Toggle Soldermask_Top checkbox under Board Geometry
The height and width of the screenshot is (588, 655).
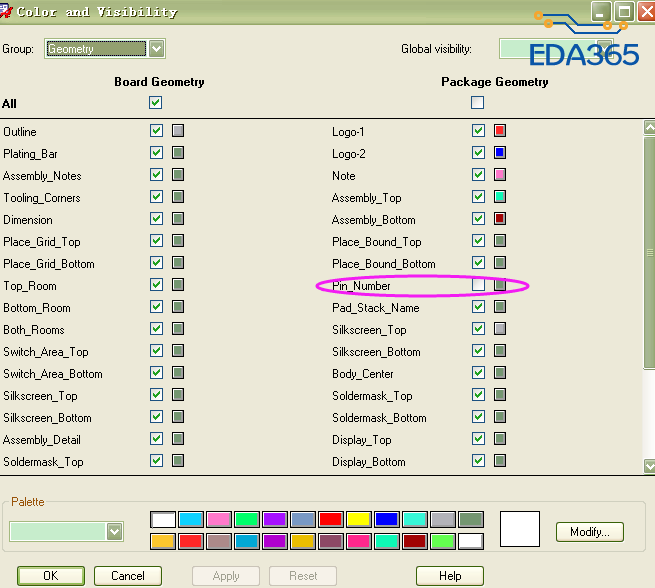point(157,461)
